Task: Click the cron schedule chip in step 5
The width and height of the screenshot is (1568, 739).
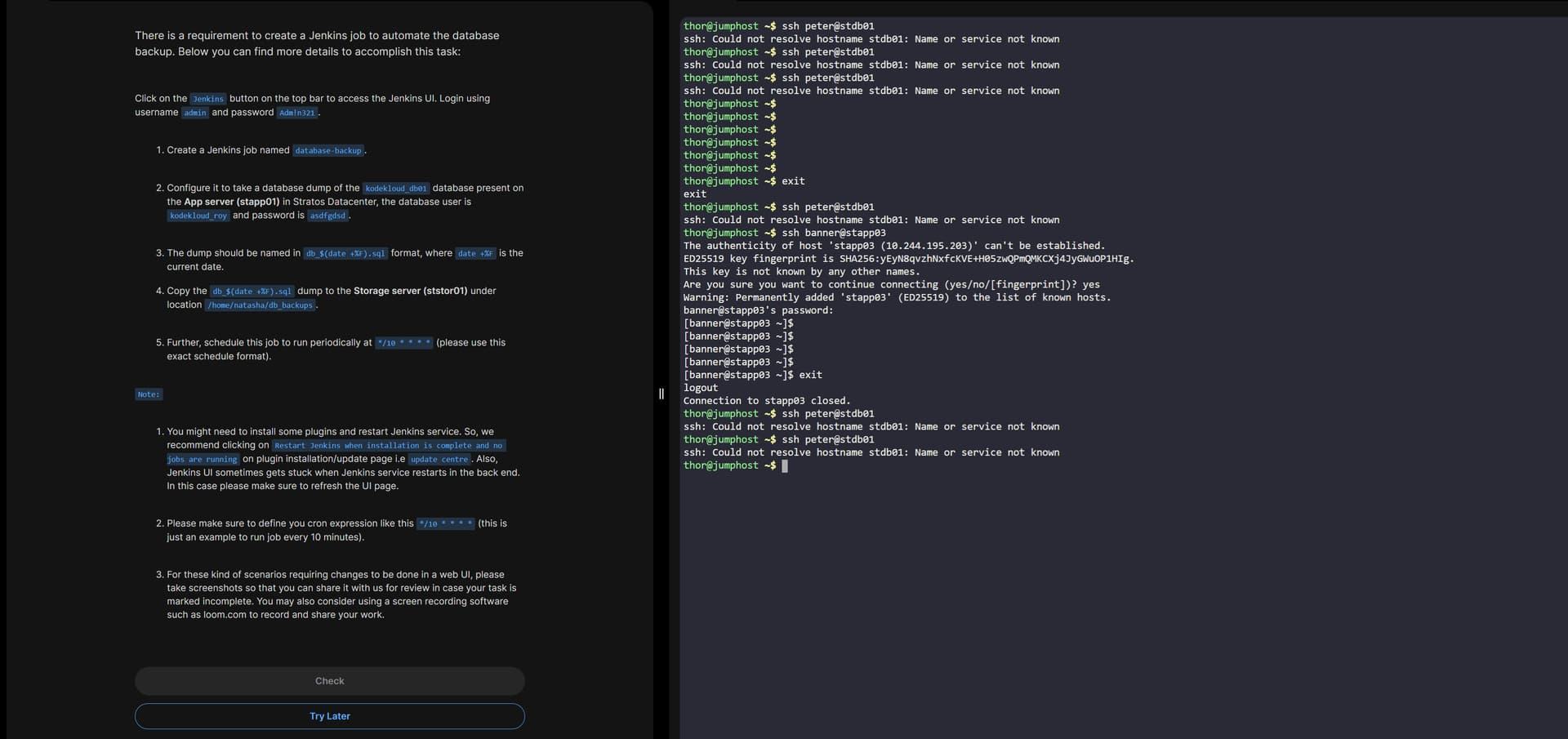Action: pos(403,343)
